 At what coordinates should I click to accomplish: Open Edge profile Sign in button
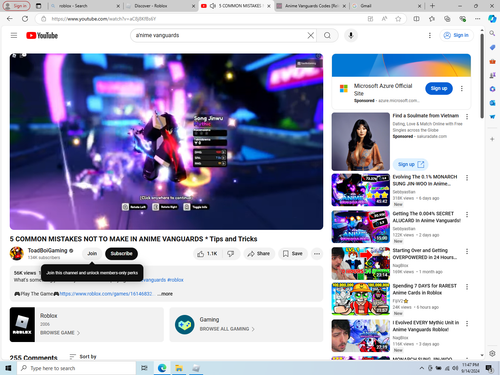[16, 6]
